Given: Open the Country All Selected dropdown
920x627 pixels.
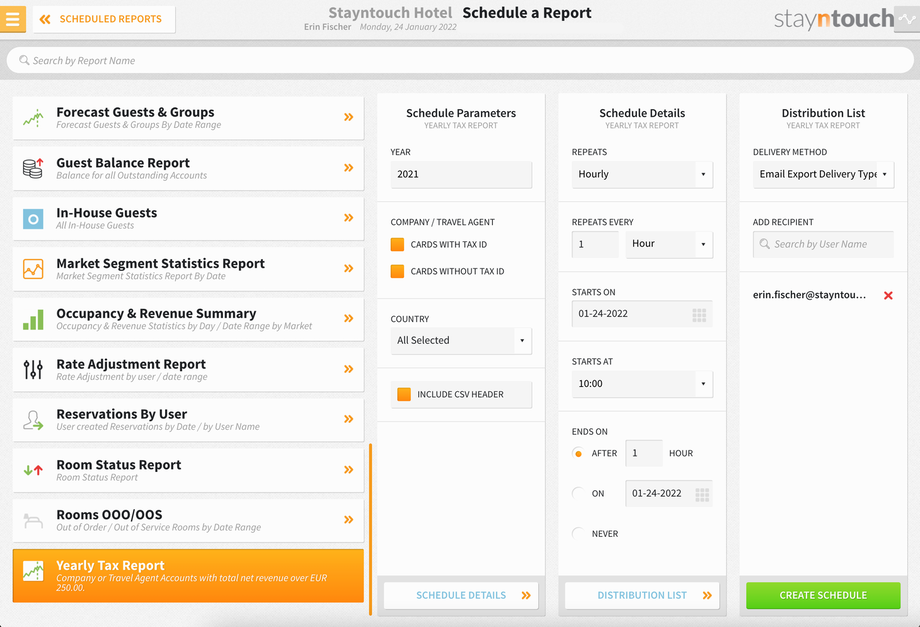Looking at the screenshot, I should (x=461, y=341).
